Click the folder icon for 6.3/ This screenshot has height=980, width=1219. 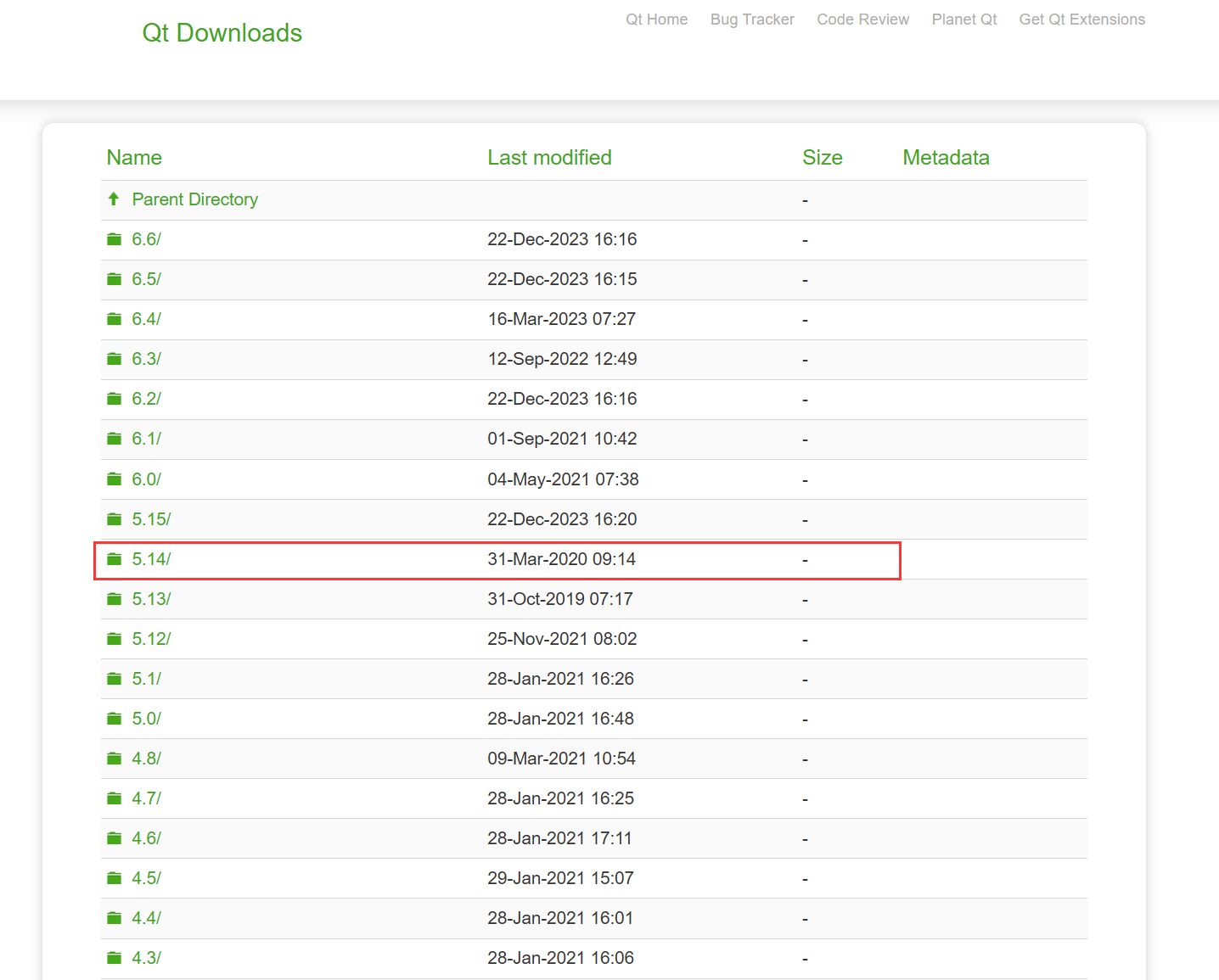pyautogui.click(x=114, y=359)
